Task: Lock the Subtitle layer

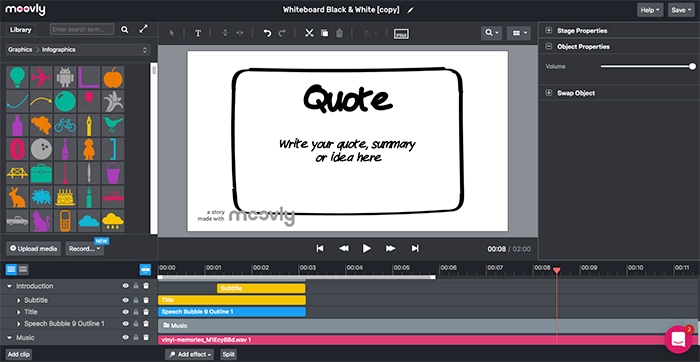Action: 136,300
